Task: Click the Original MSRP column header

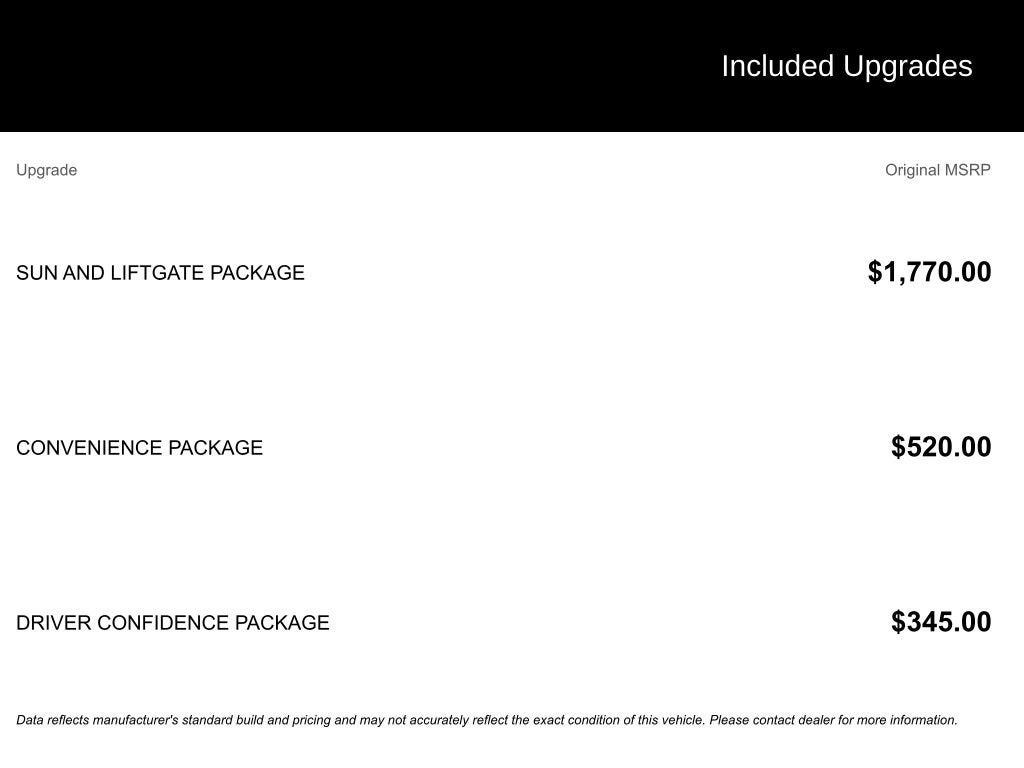Action: (937, 170)
